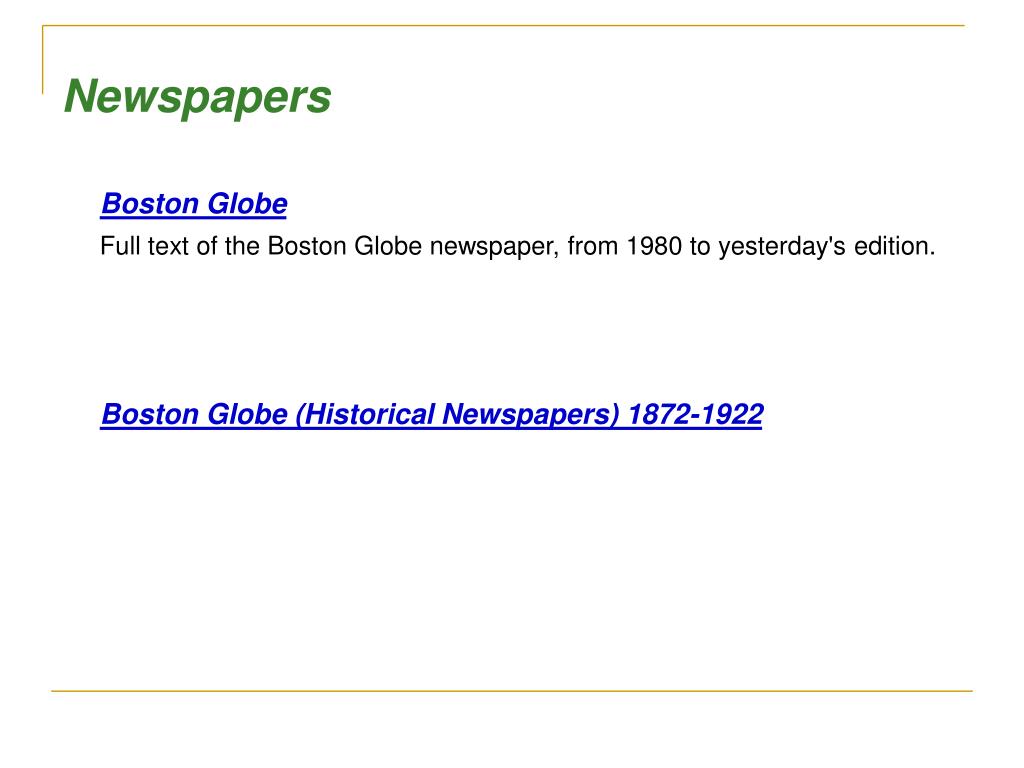This screenshot has height=768, width=1024.
Task: Open Boston Globe (Historical Newspapers) 1872-1922 link
Action: coord(432,414)
